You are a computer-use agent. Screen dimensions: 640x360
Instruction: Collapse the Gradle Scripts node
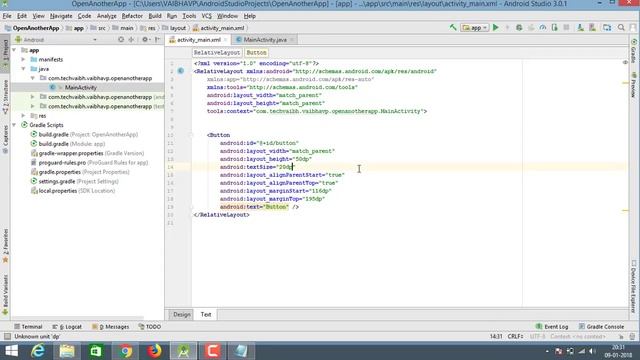pos(14,125)
